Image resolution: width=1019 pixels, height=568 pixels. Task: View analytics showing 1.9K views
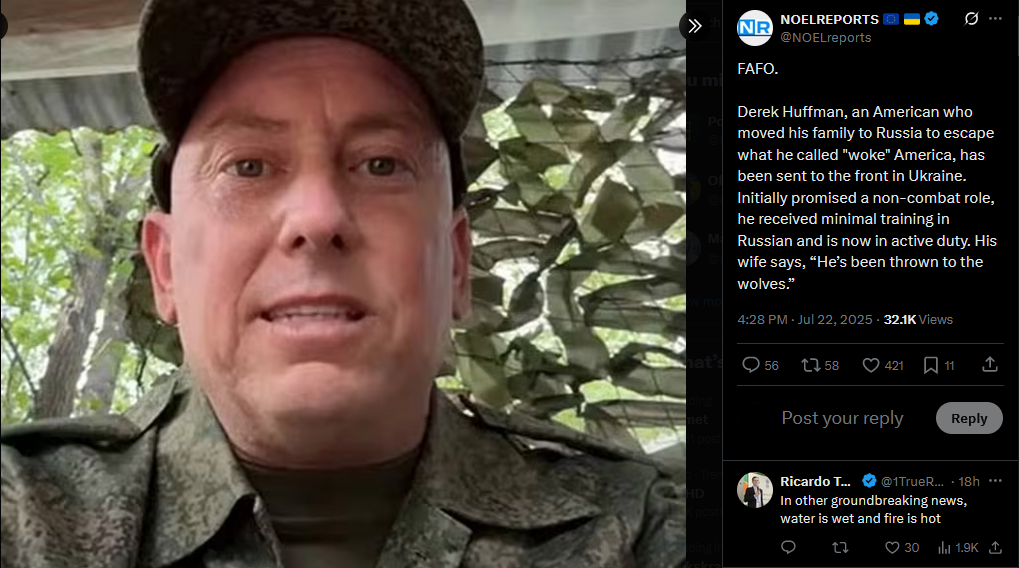coord(958,548)
